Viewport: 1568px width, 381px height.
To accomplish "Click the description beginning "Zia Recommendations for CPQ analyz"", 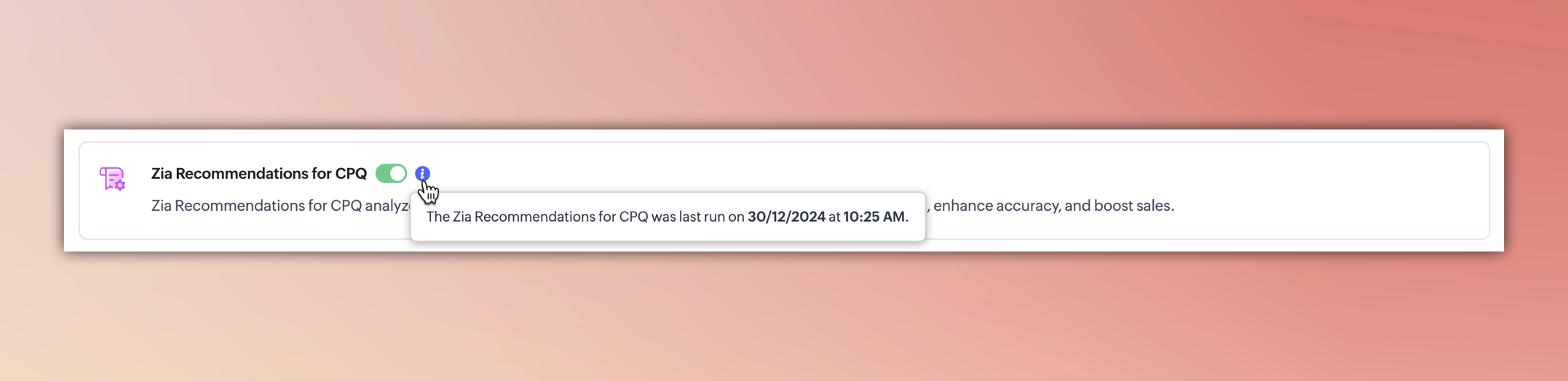I will coord(280,206).
